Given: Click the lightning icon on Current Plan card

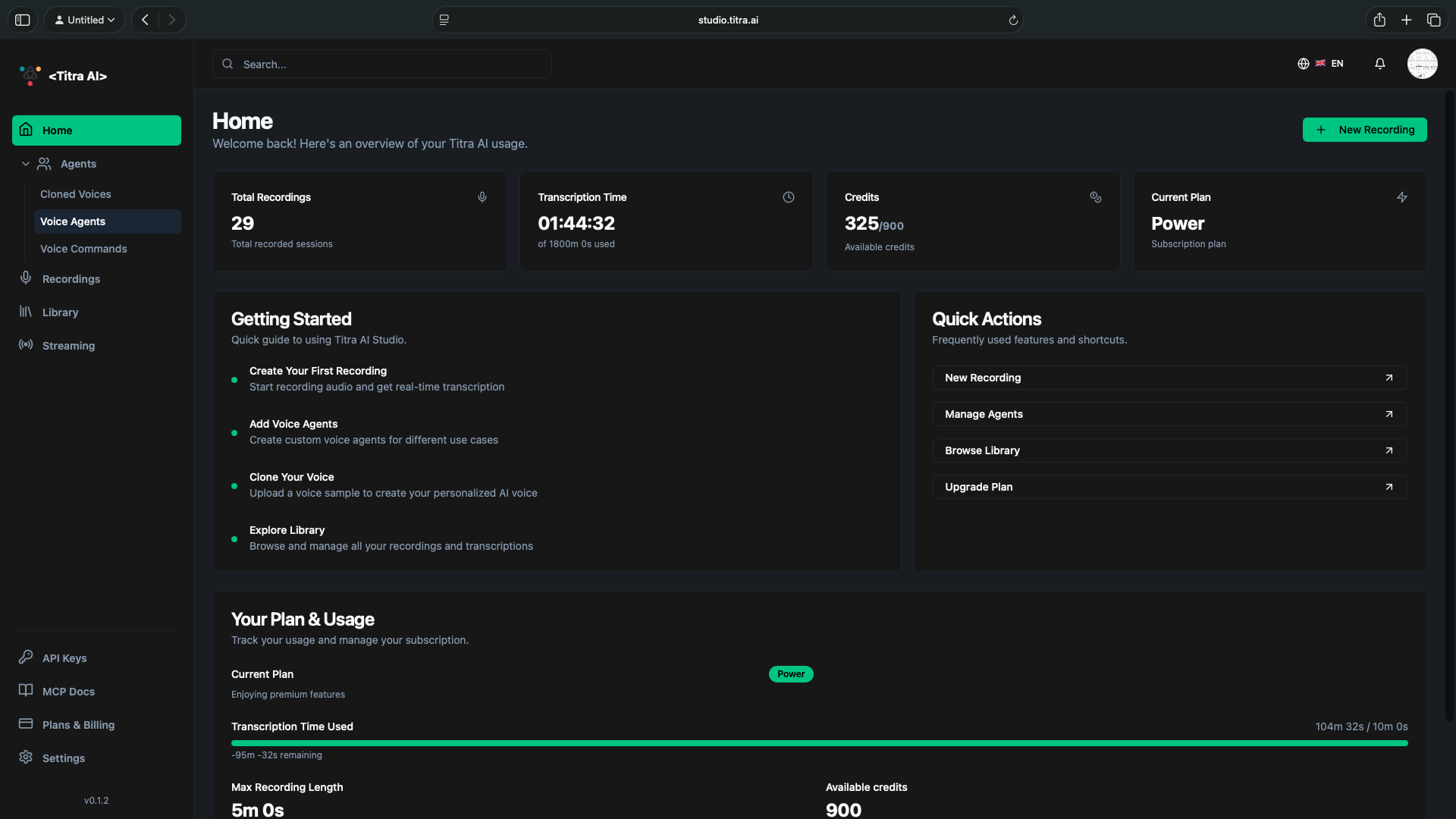Looking at the screenshot, I should [1402, 197].
